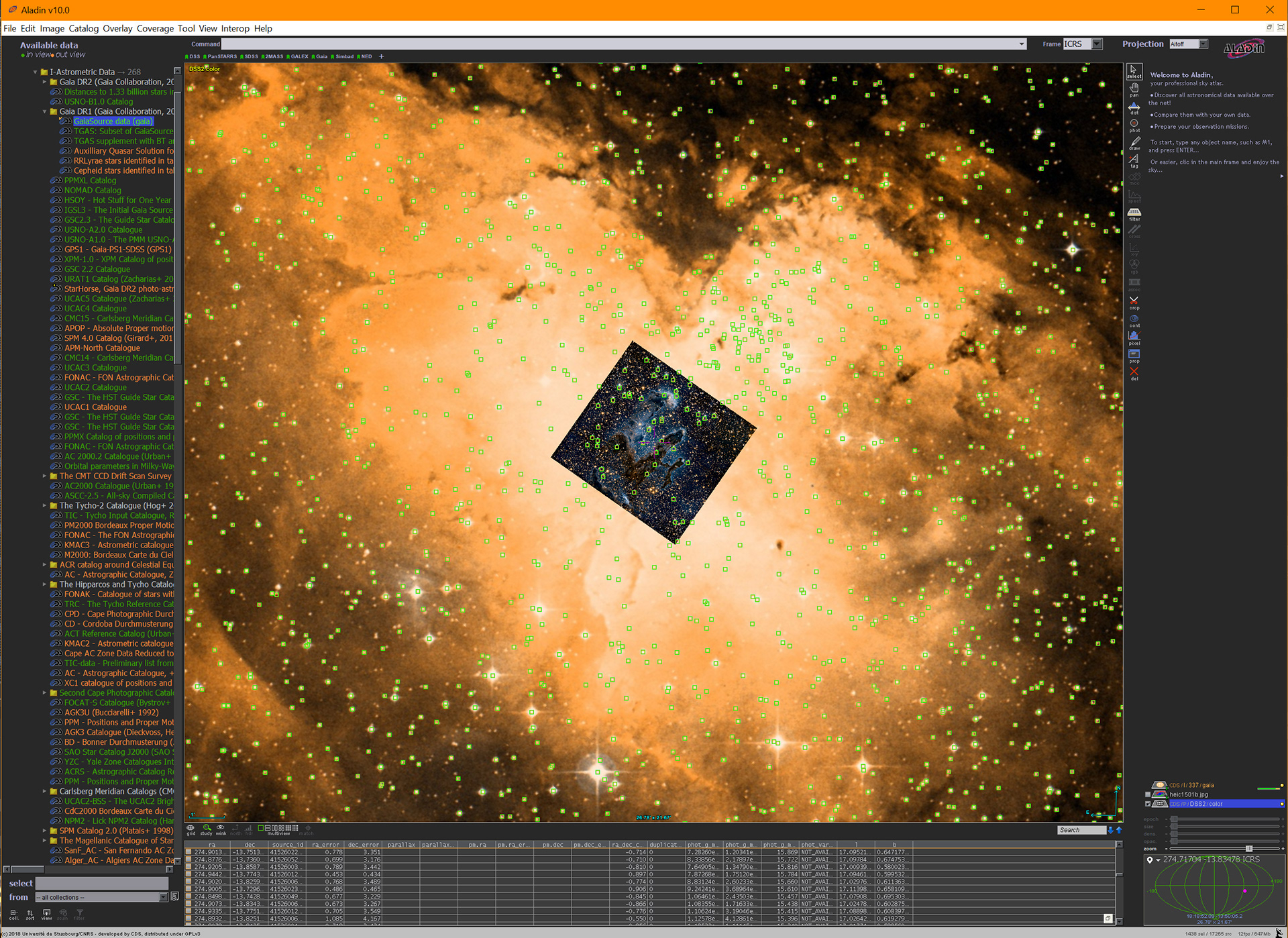Screen dimensions: 1288x938
Task: Open the File menu
Action: (x=9, y=28)
